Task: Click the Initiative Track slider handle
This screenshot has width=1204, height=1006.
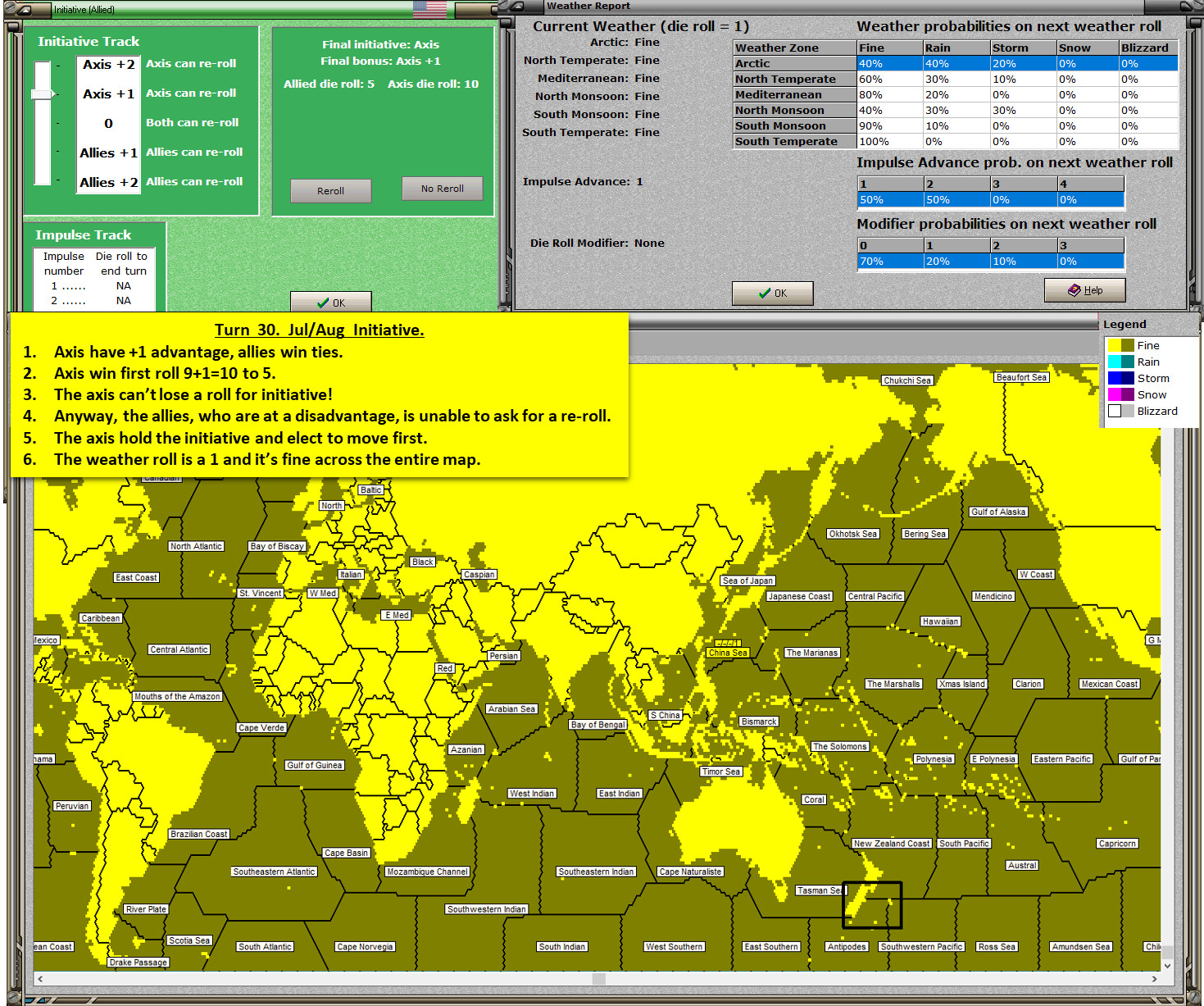Action: [42, 94]
